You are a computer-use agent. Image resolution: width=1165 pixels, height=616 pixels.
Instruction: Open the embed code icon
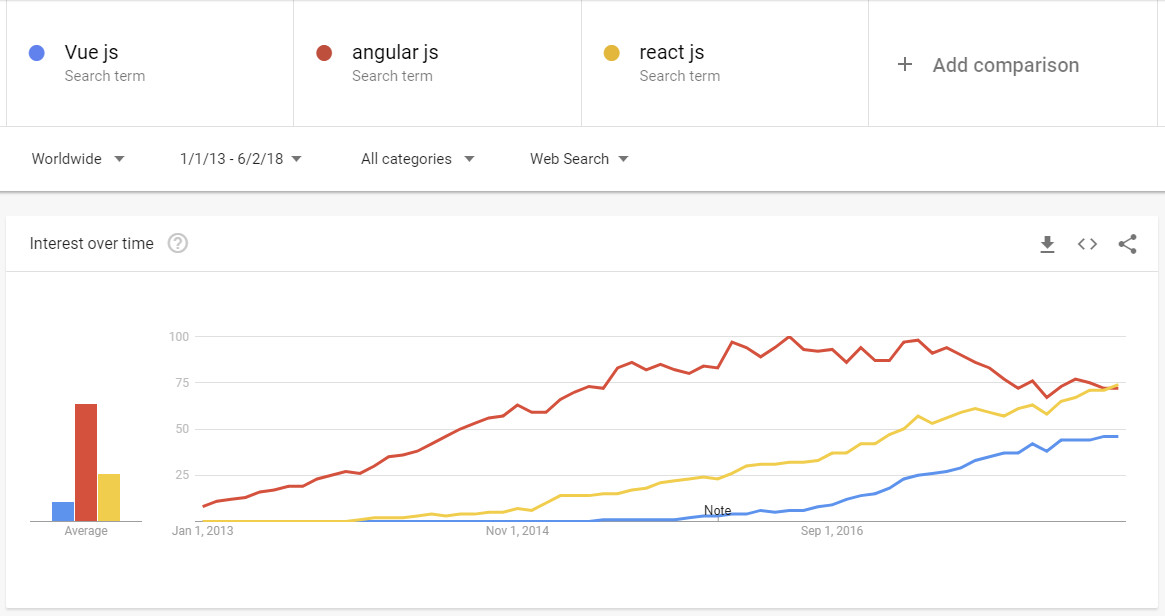[1087, 244]
